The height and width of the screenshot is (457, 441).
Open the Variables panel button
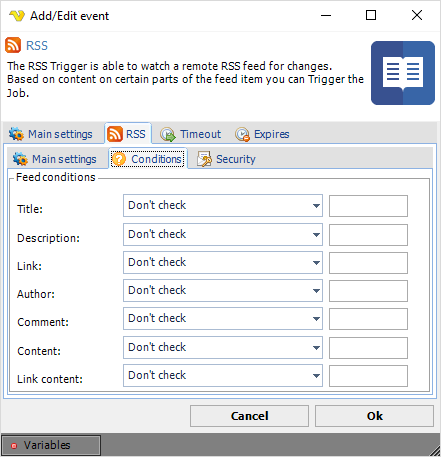click(51, 445)
